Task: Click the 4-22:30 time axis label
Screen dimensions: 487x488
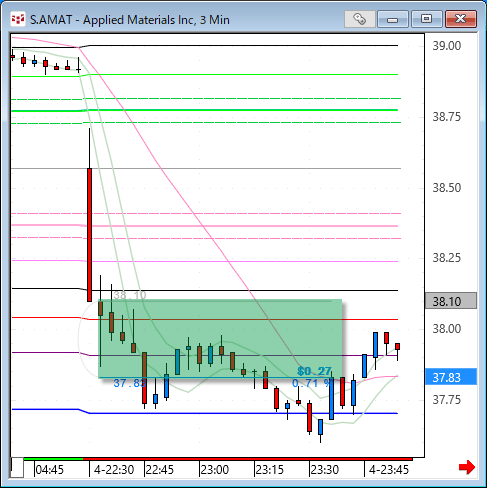Action: pos(114,470)
